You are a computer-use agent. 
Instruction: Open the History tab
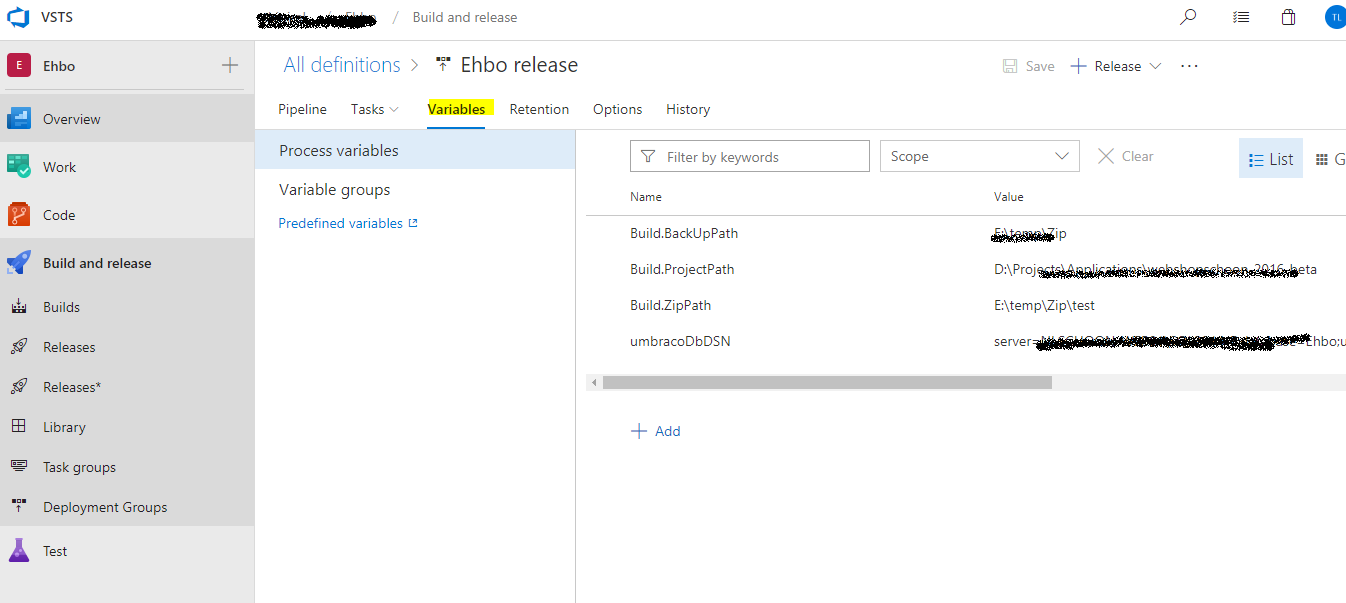(688, 109)
